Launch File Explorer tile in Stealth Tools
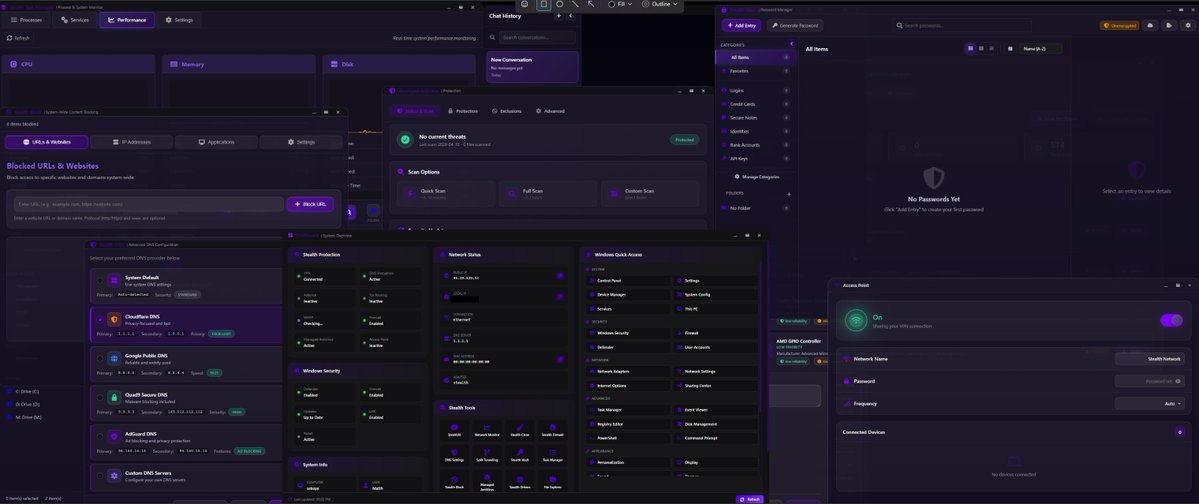This screenshot has height=504, width=1199. [x=552, y=482]
